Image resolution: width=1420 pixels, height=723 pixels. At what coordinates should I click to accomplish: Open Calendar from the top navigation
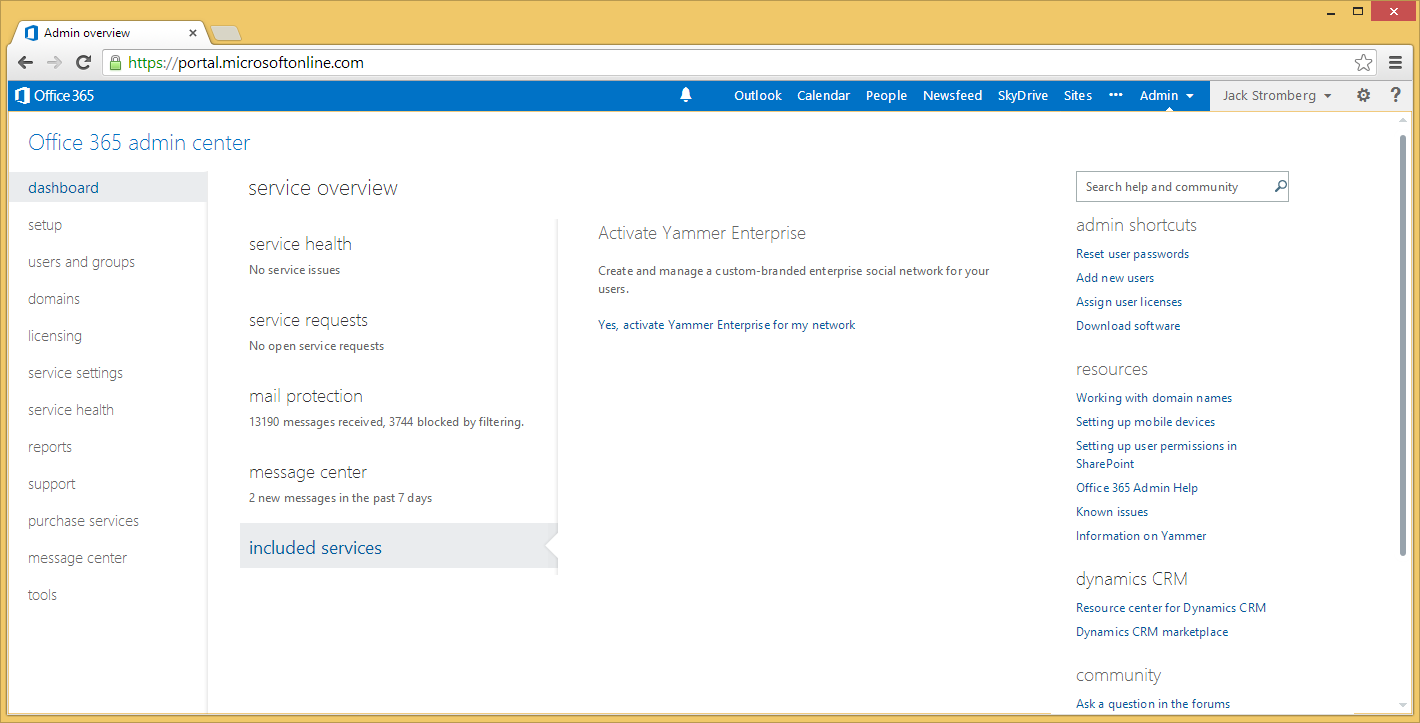(823, 95)
